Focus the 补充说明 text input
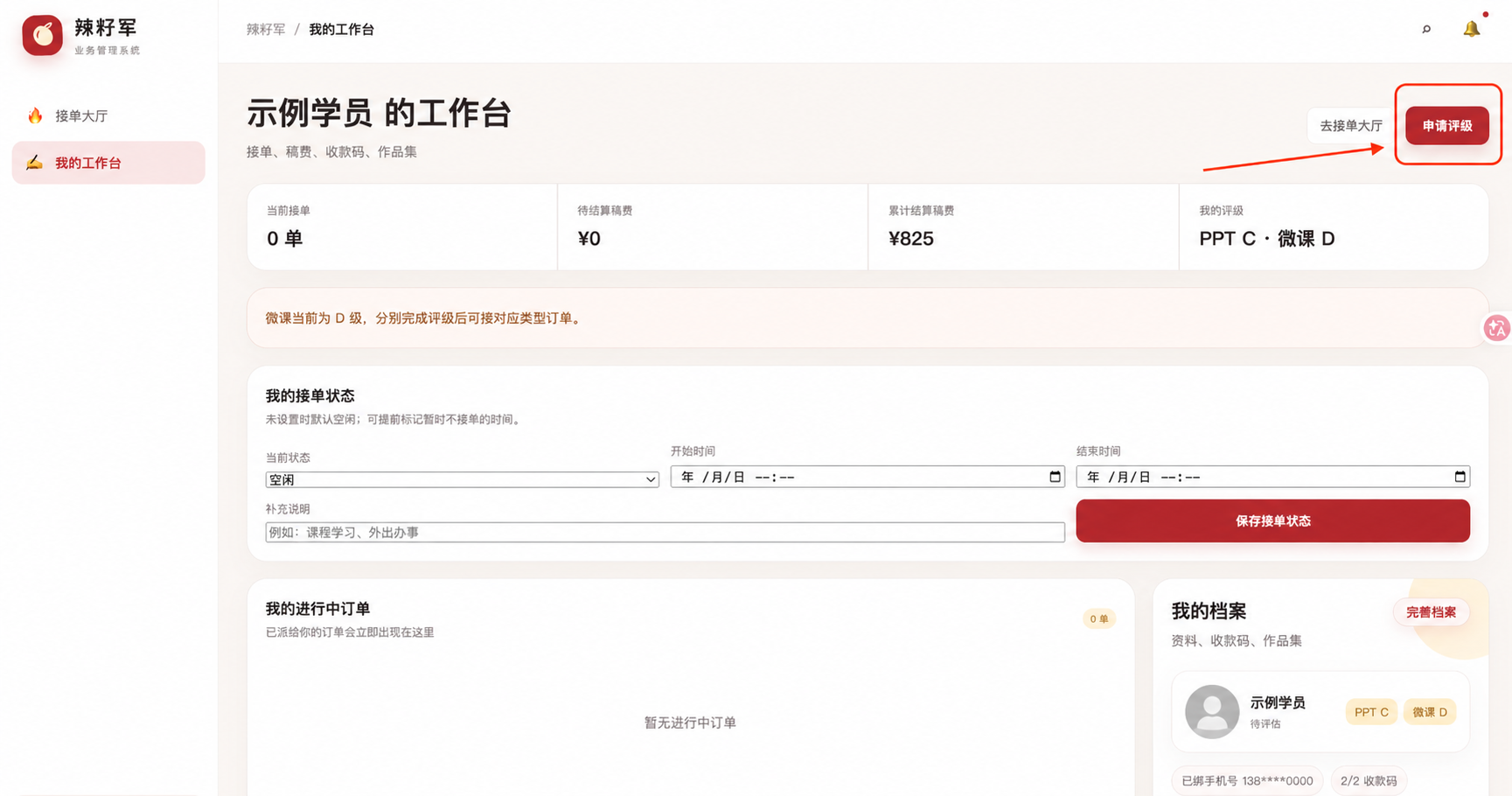Screen dimensions: 1512x796 (x=665, y=532)
